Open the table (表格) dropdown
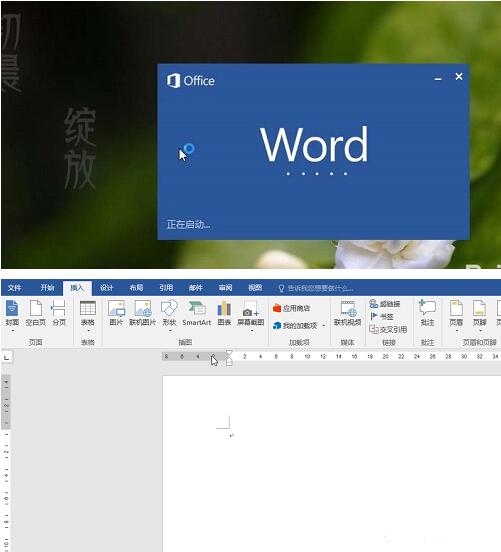Viewport: 501px width, 552px height. [88, 315]
